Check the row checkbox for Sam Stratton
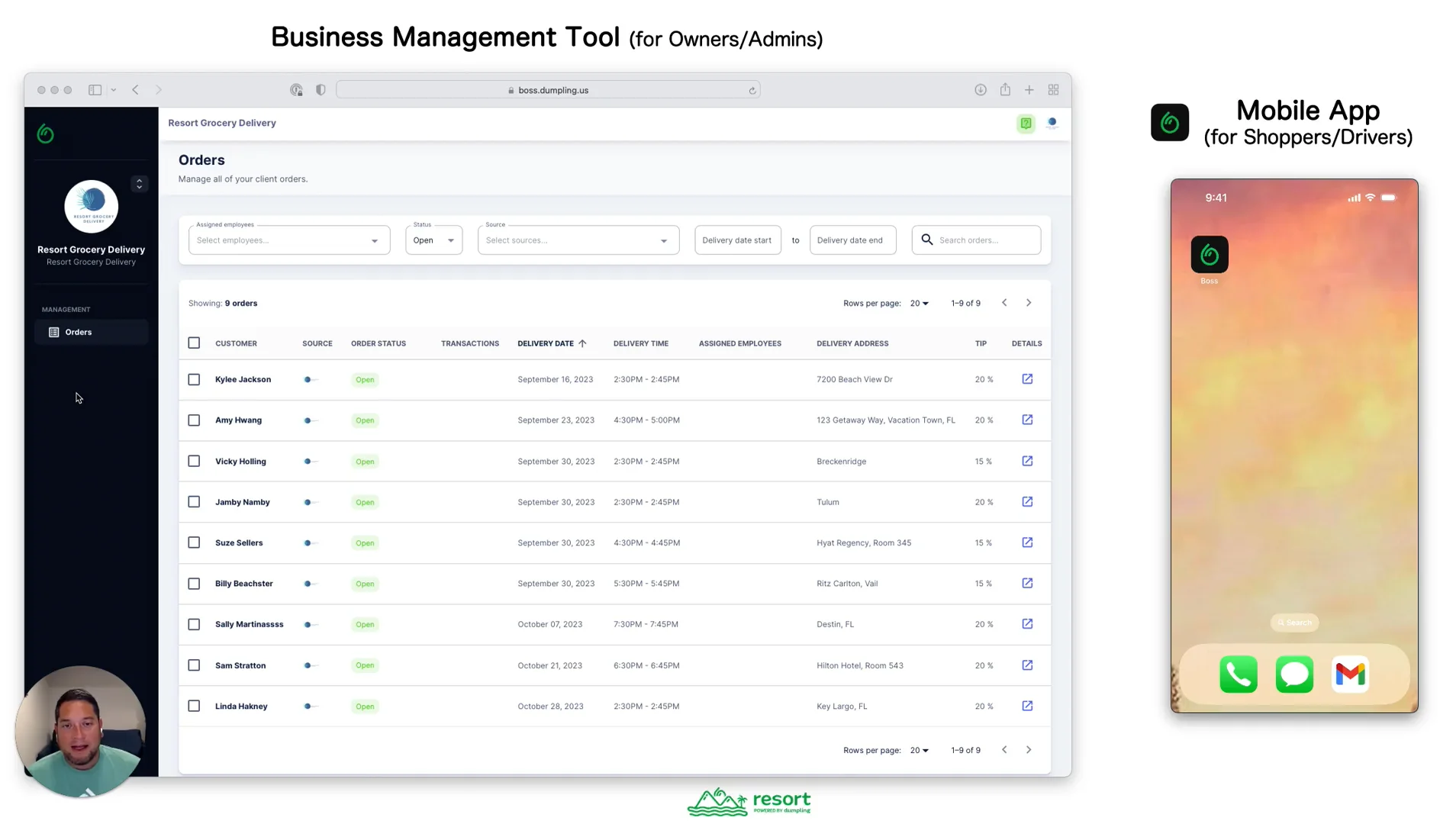Screen dimensions: 1456x824 pyautogui.click(x=194, y=665)
